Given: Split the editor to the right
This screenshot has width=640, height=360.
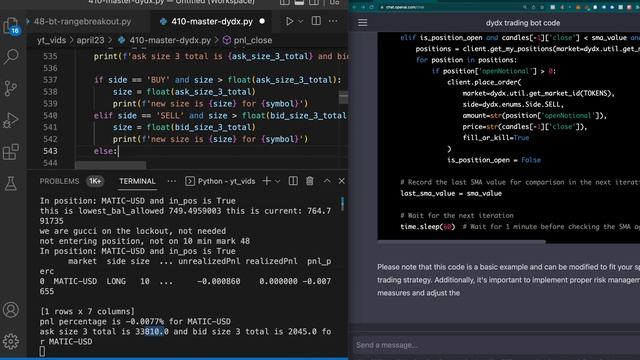Looking at the screenshot, I should [x=316, y=21].
